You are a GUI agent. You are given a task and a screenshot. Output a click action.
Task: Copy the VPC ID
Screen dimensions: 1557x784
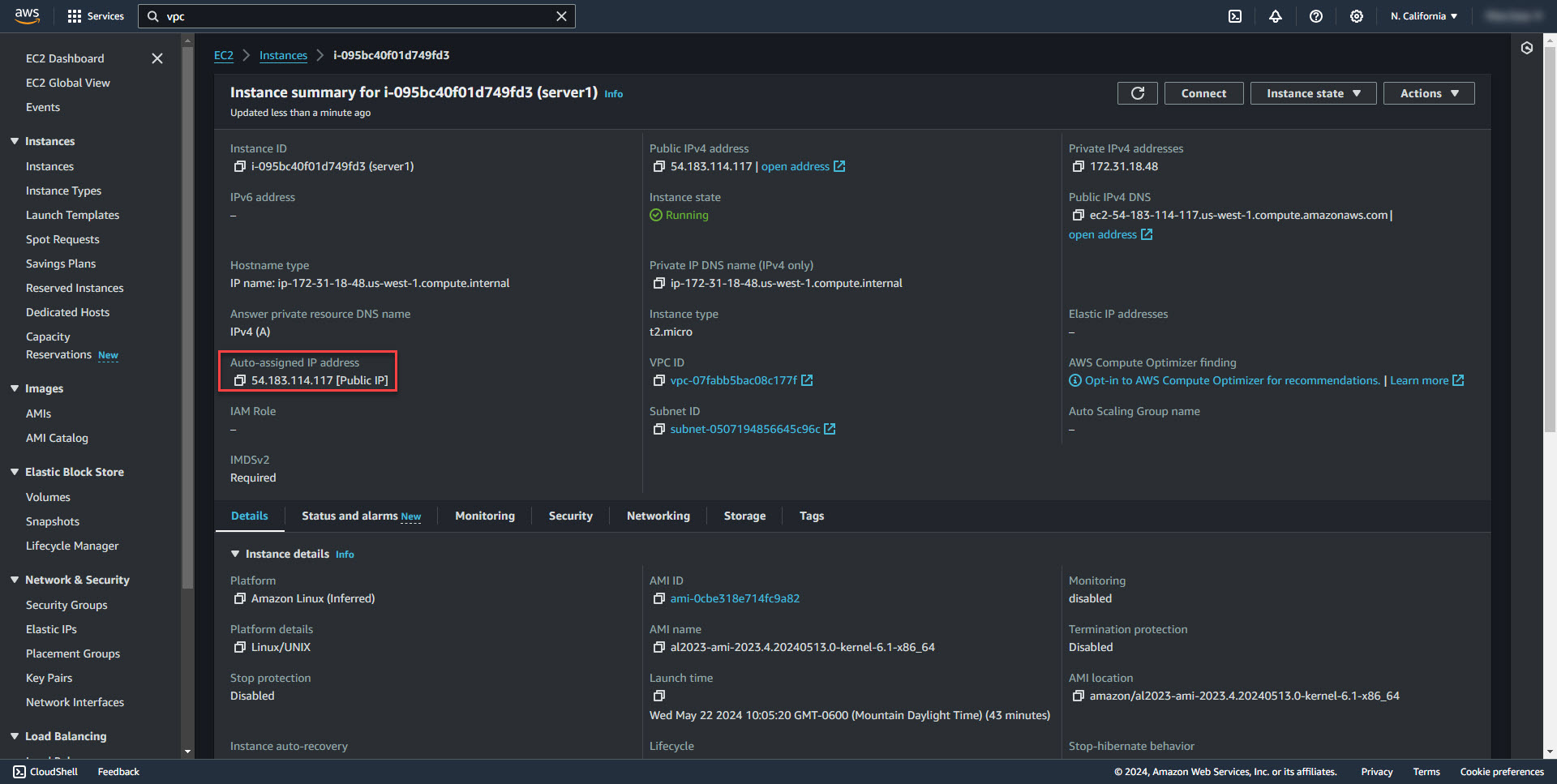click(658, 380)
